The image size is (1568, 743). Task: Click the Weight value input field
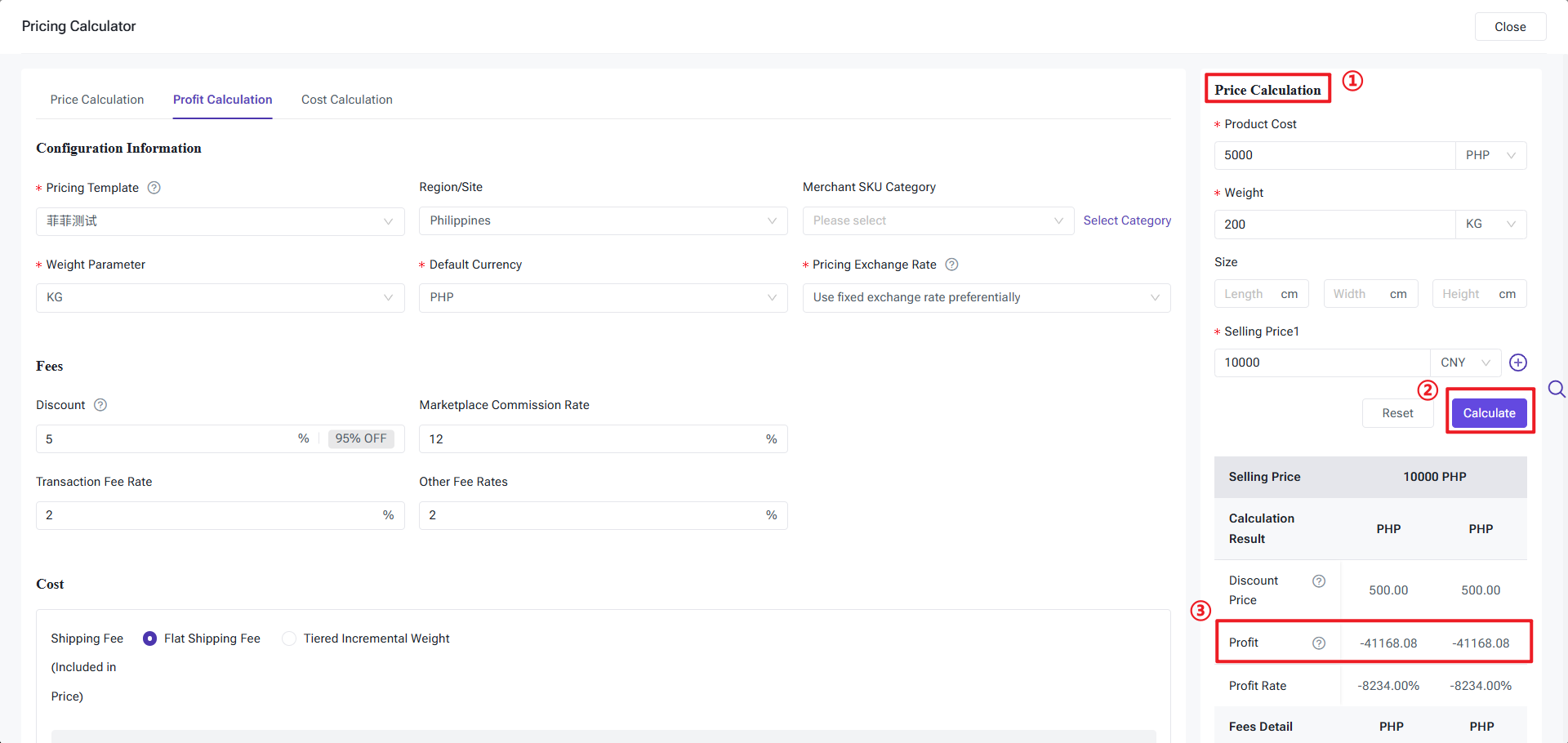click(1334, 225)
